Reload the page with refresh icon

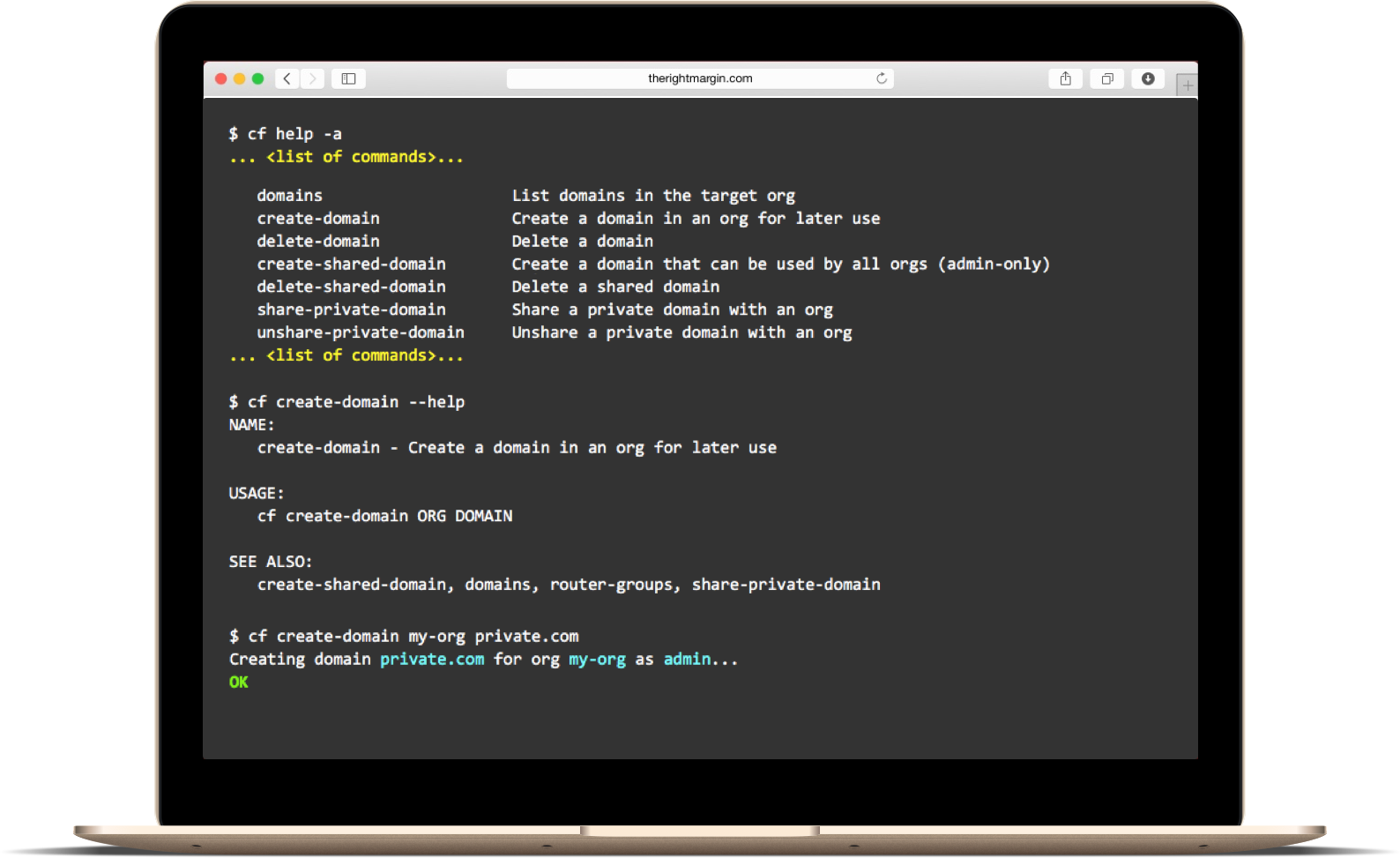pyautogui.click(x=881, y=78)
